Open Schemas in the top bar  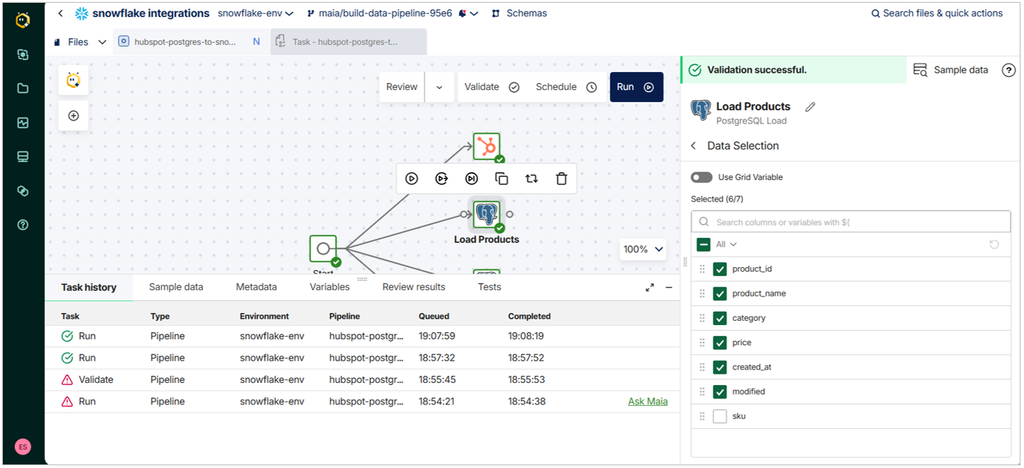(520, 13)
